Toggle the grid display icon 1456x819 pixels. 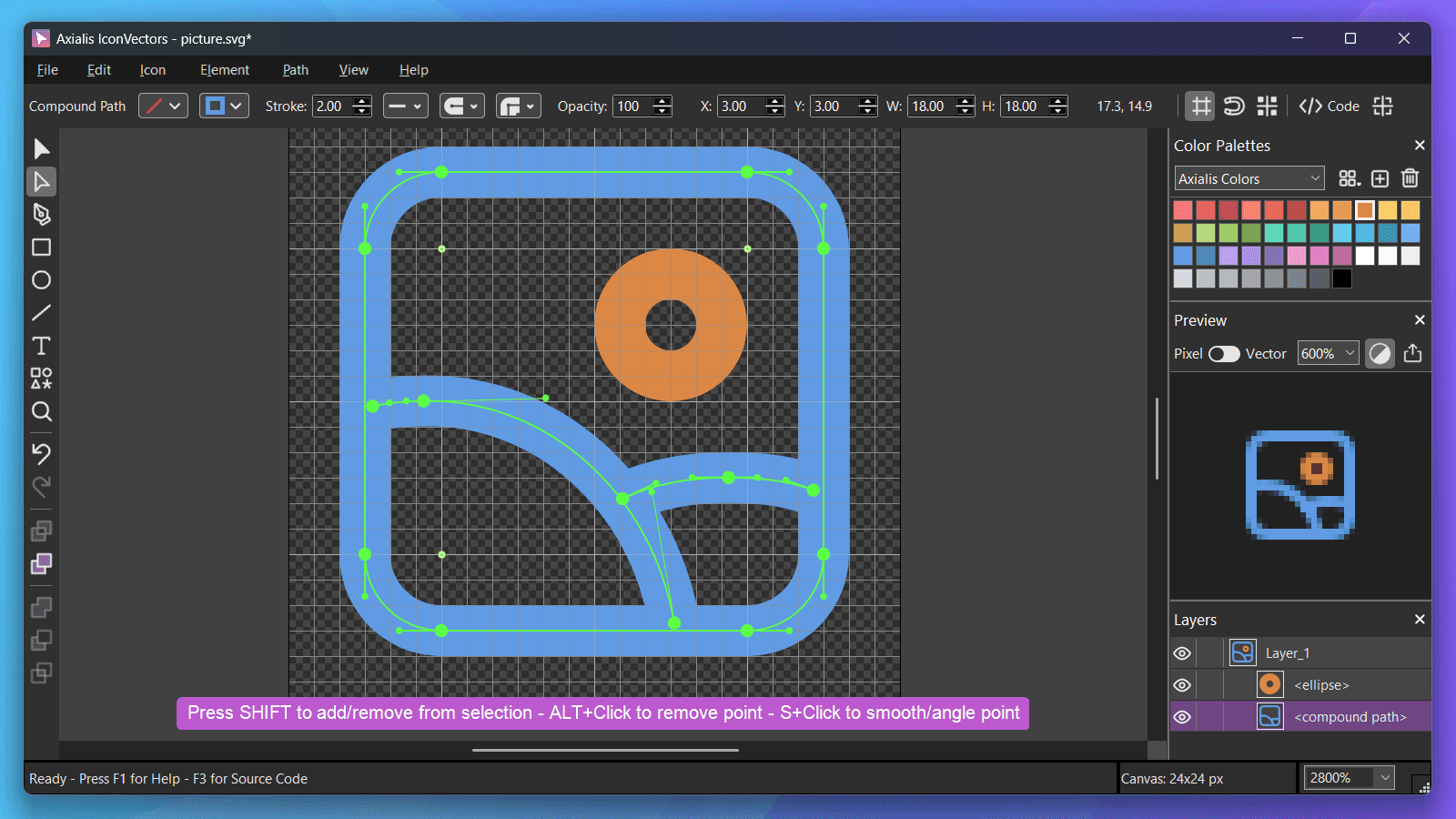click(x=1201, y=106)
